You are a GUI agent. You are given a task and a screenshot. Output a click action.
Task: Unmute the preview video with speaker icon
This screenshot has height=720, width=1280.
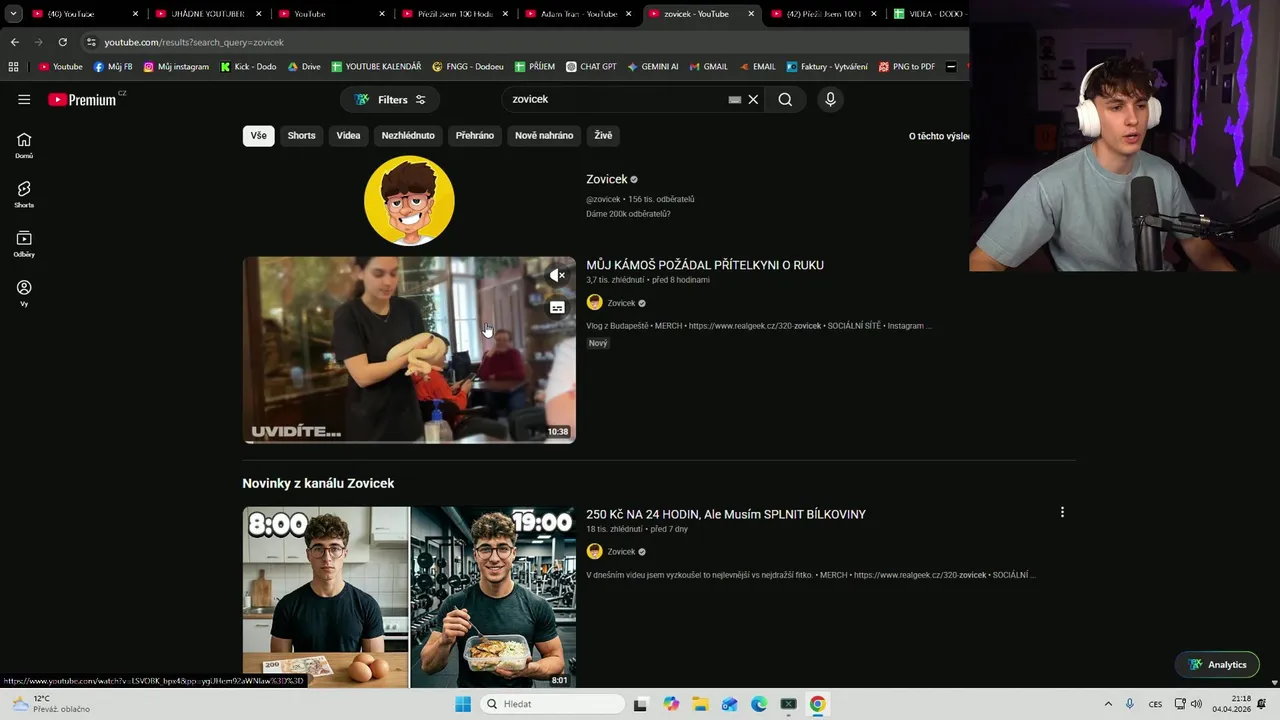[557, 275]
